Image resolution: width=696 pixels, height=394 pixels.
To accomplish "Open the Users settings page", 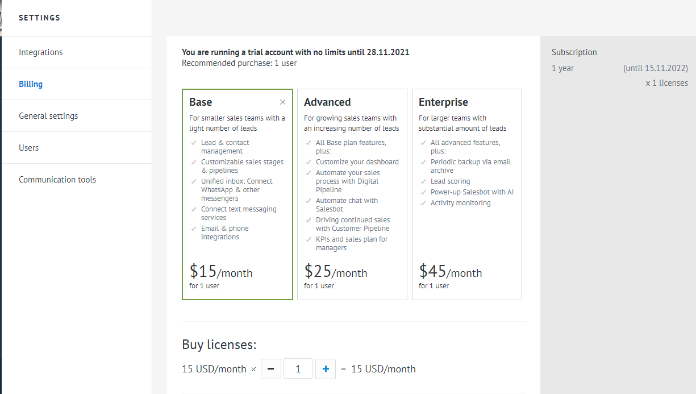I will pos(29,148).
